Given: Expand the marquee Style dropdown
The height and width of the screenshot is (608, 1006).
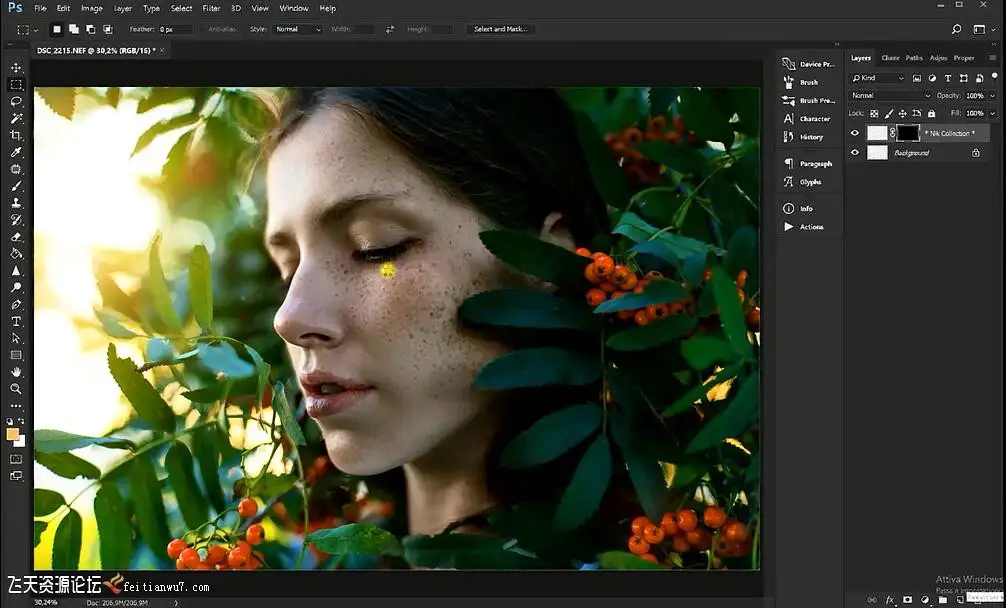Looking at the screenshot, I should pyautogui.click(x=298, y=29).
